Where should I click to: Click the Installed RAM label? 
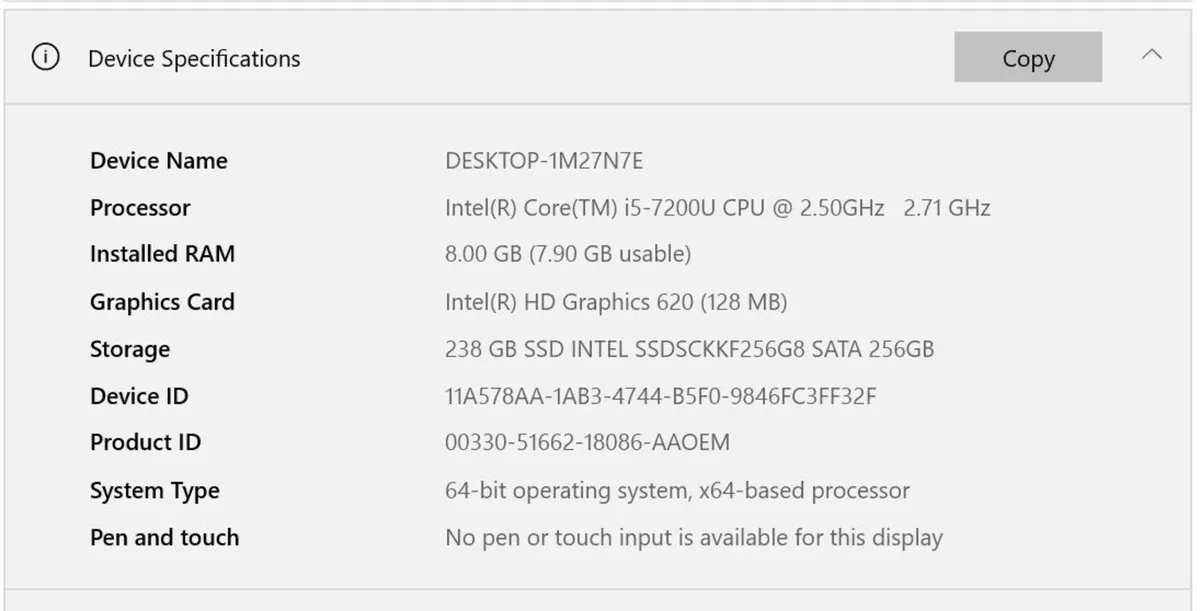tap(162, 254)
